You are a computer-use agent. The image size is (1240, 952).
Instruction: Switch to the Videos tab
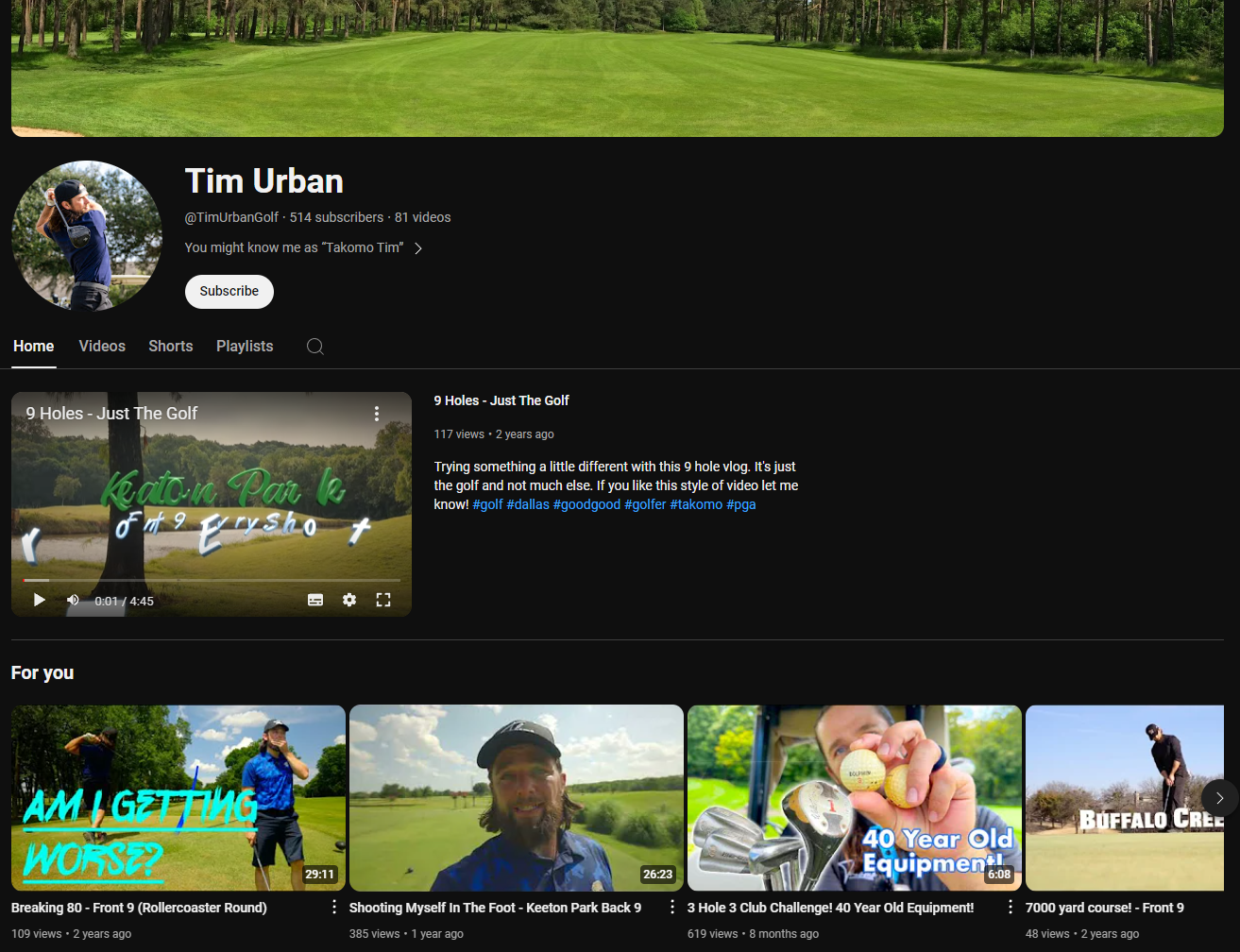click(102, 347)
